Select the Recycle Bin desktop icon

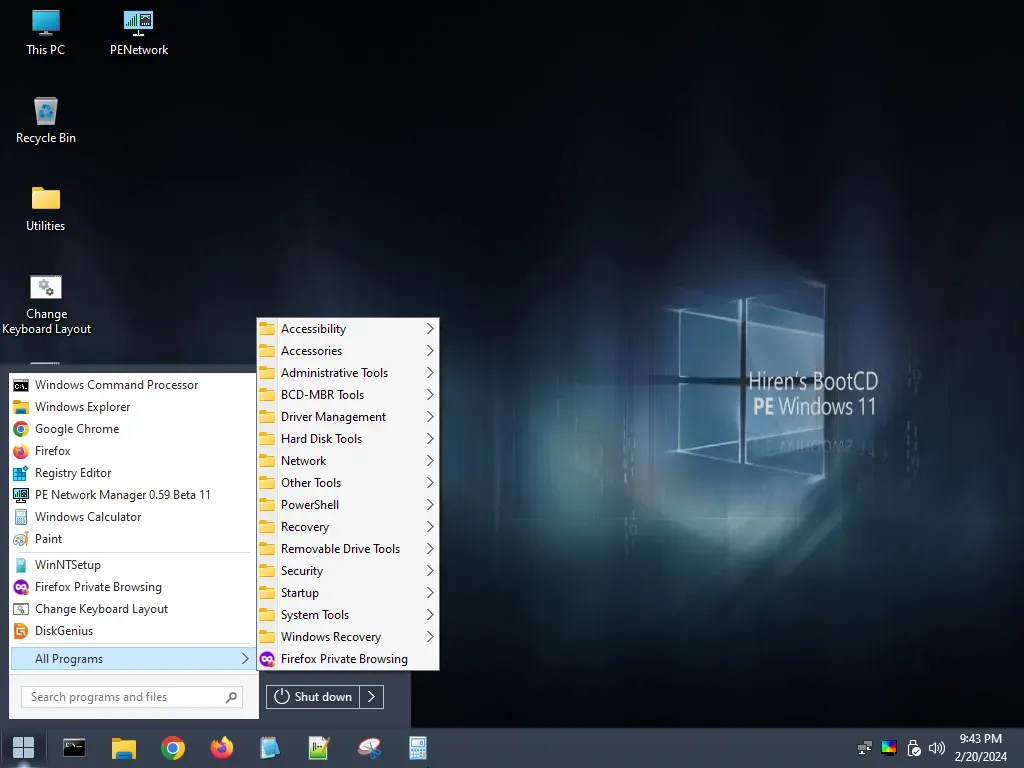46,121
